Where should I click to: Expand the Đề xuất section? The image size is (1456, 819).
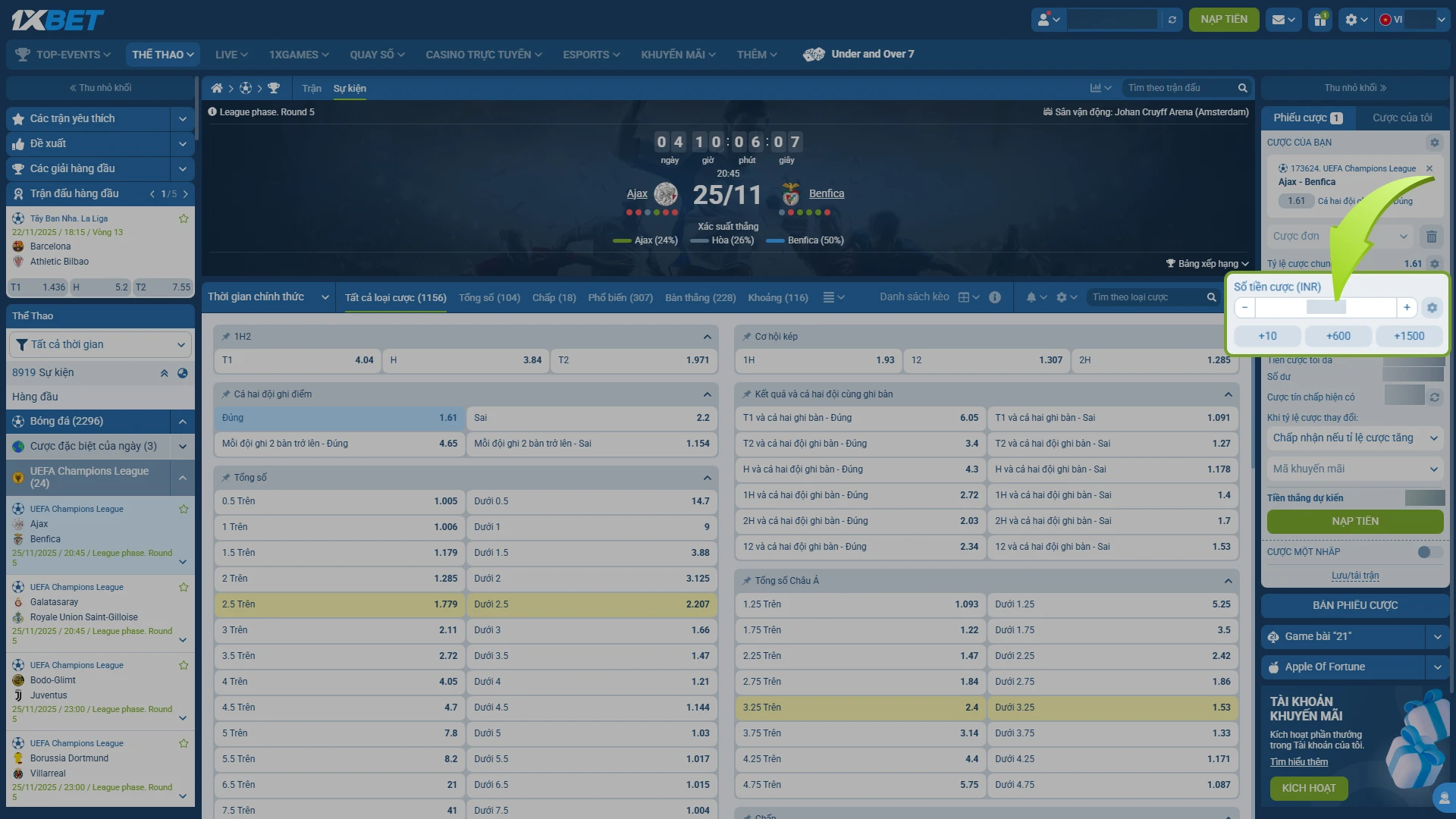click(x=183, y=144)
